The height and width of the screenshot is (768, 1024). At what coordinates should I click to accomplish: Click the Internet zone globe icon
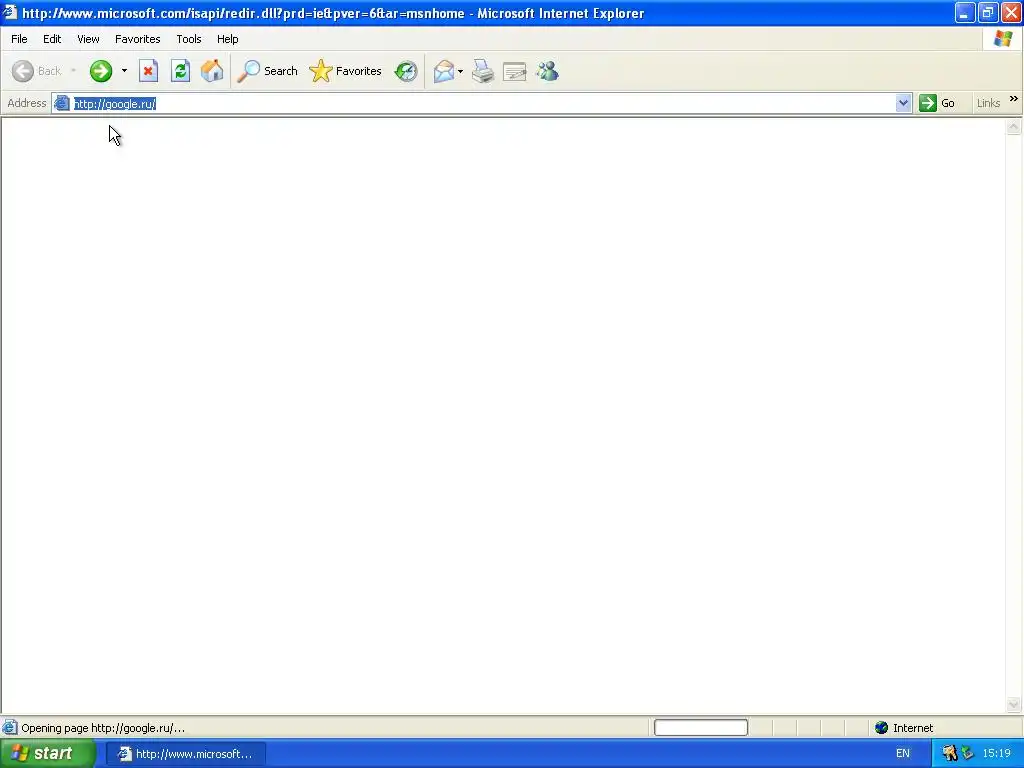coord(882,728)
